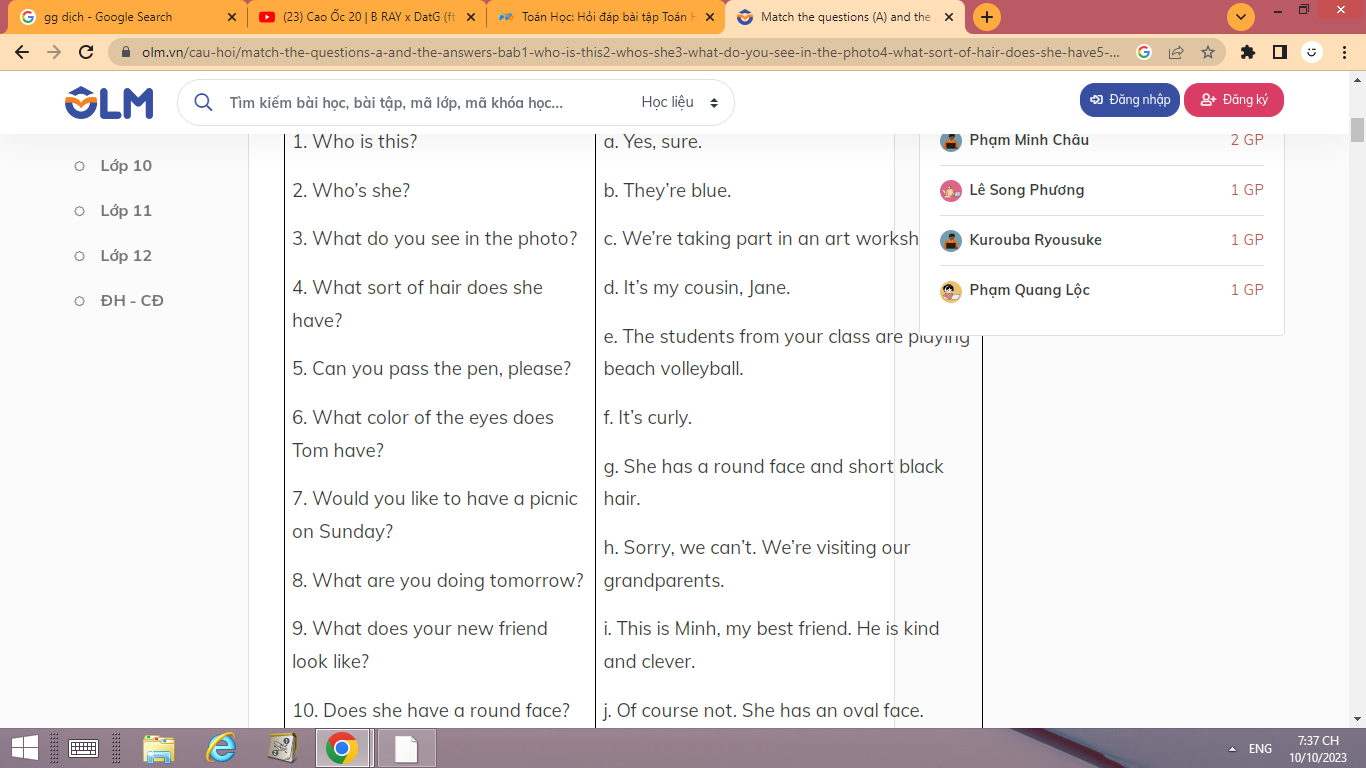Select the ĐH - CĐ option

pyautogui.click(x=131, y=301)
